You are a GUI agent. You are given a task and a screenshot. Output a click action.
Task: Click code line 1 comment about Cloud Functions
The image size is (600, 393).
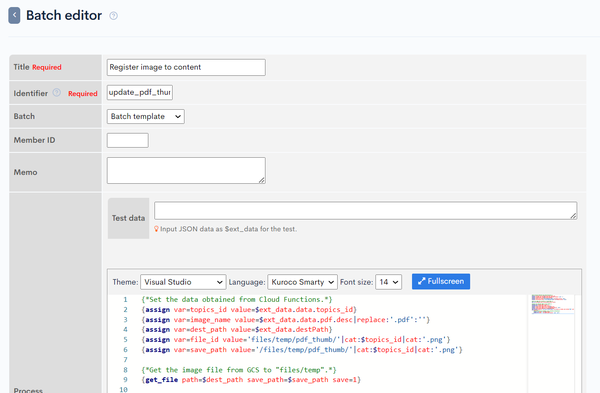click(236, 299)
